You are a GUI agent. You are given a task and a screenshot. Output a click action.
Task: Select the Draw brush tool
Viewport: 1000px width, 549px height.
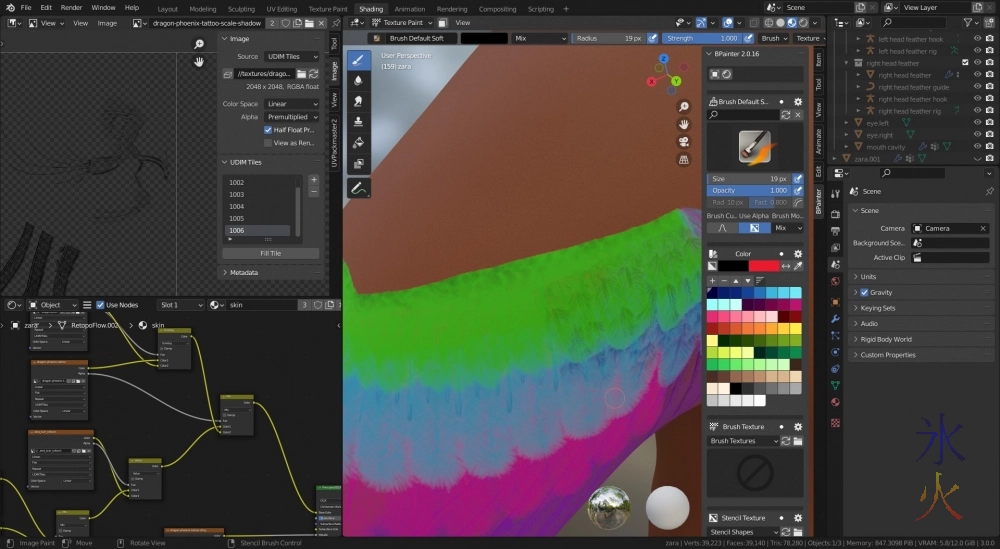point(359,59)
